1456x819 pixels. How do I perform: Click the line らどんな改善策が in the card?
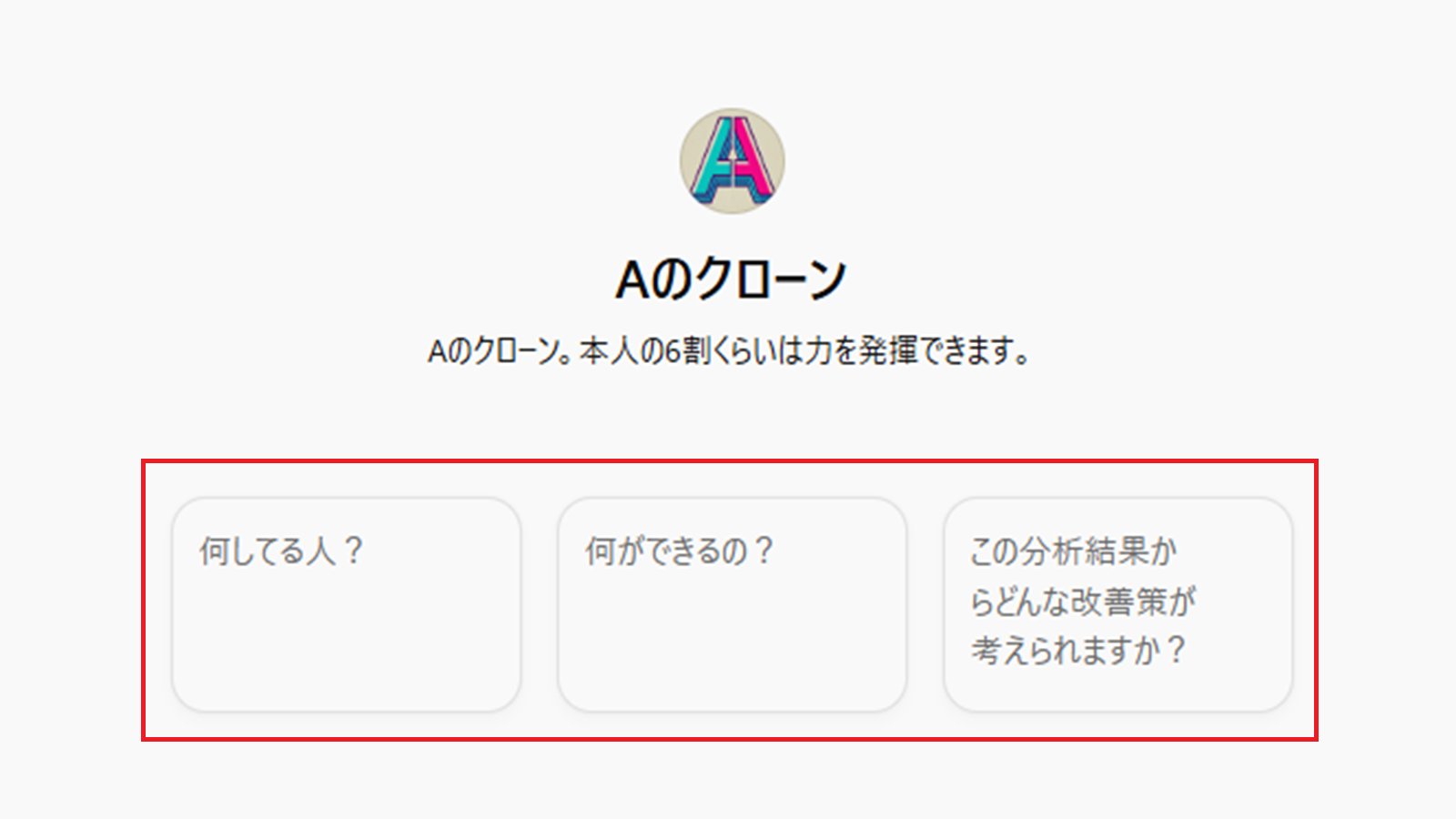[x=1082, y=602]
